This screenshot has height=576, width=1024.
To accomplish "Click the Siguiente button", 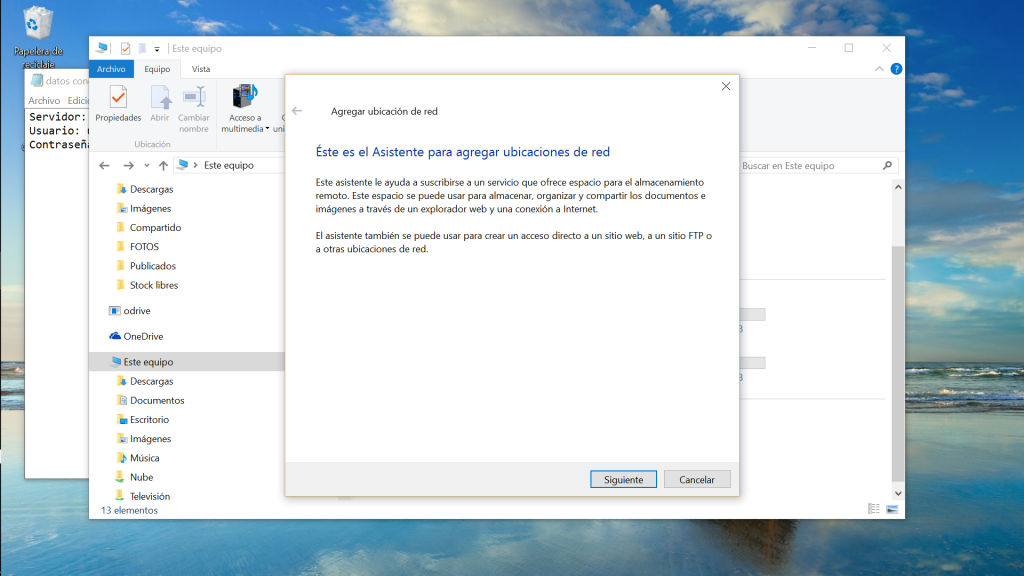I will 623,480.
